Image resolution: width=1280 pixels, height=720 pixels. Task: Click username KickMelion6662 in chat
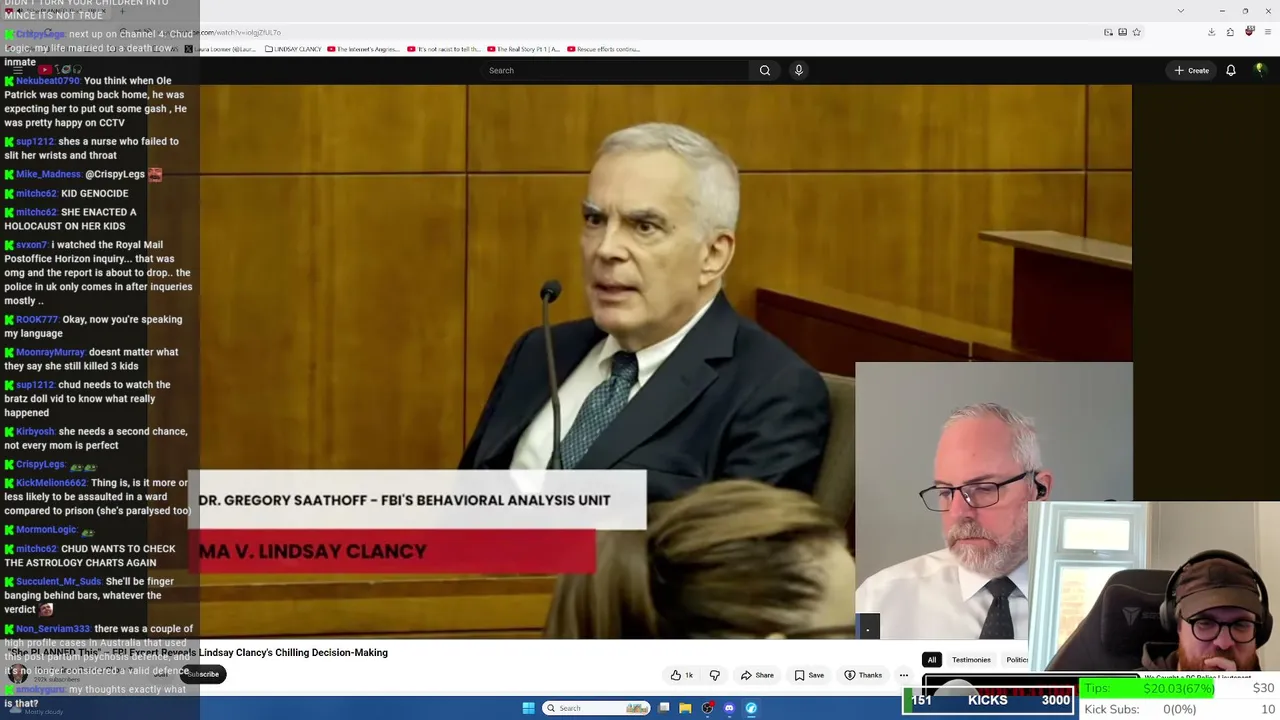51,483
